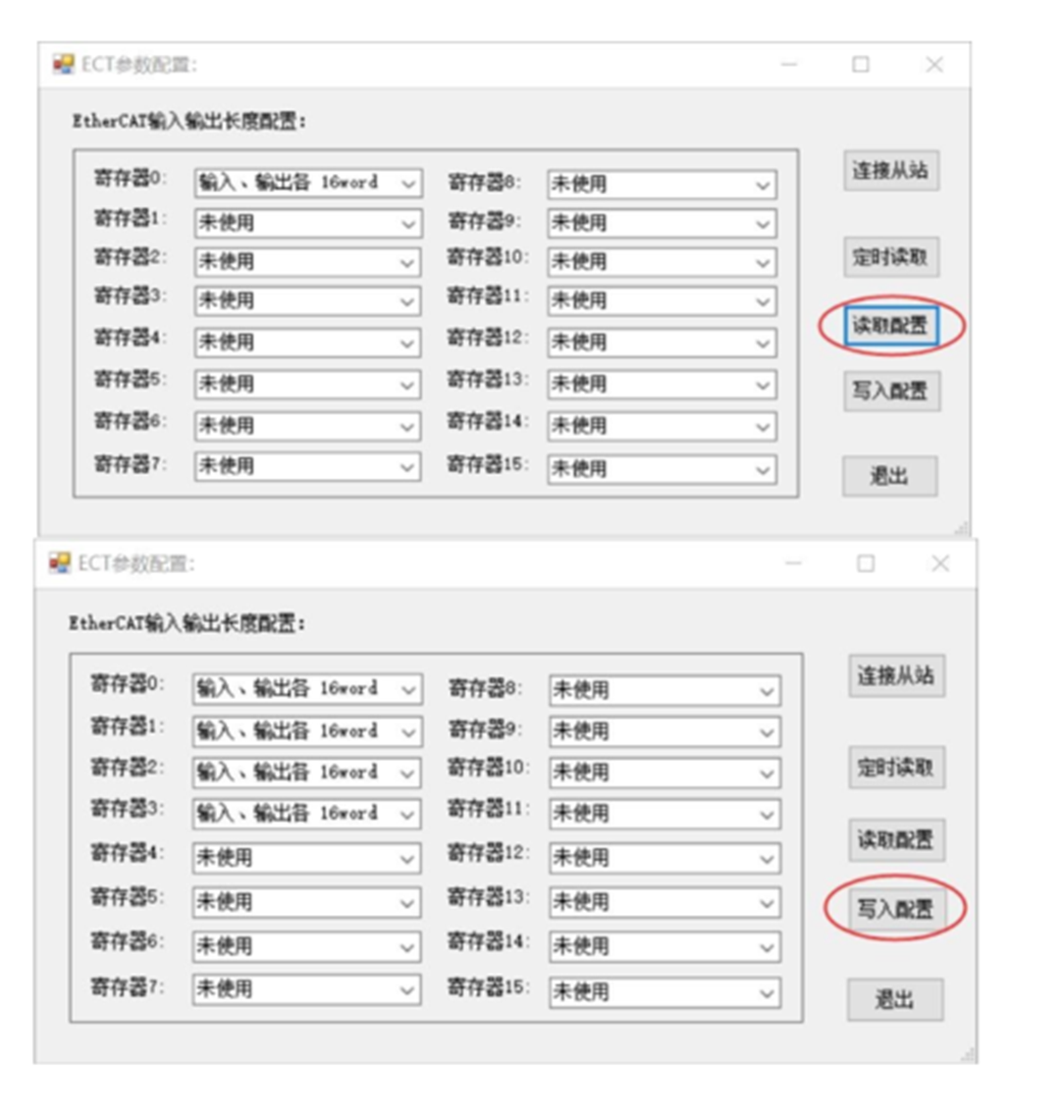Close the lower ECT参数配置 window
The width and height of the screenshot is (1064, 1120).
[x=940, y=563]
